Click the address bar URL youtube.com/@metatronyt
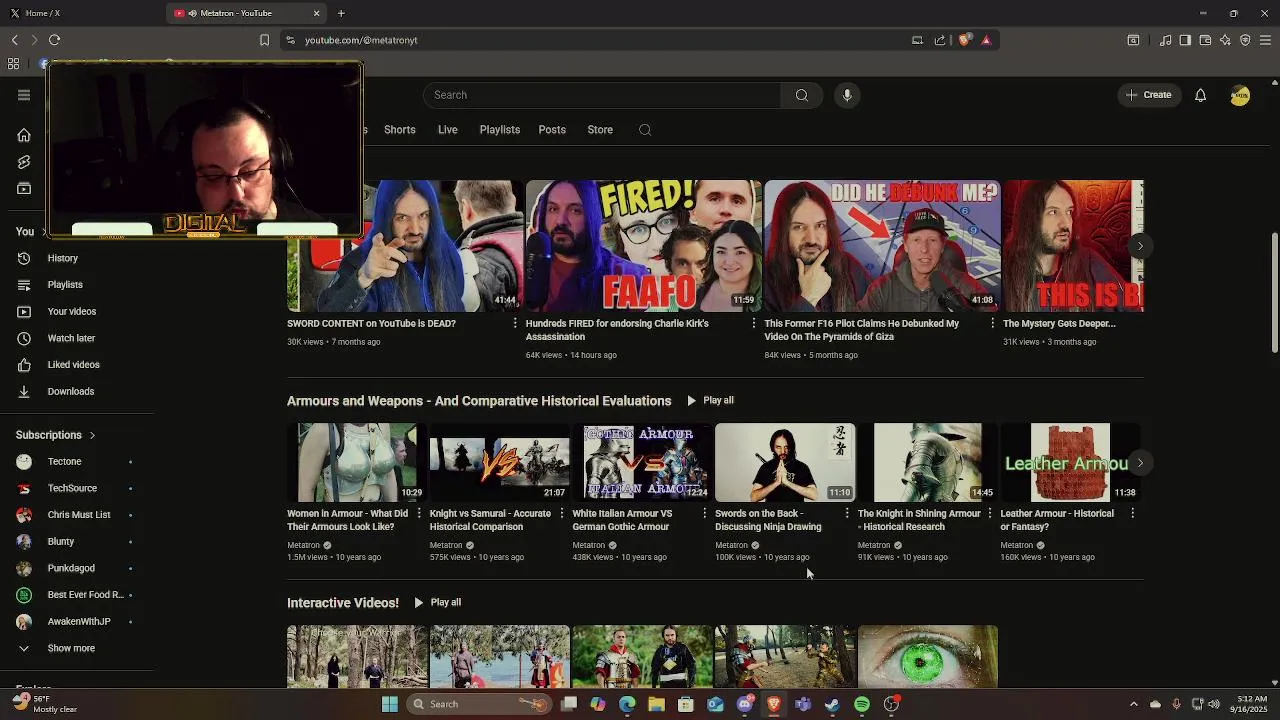Image resolution: width=1280 pixels, height=720 pixels. click(361, 40)
